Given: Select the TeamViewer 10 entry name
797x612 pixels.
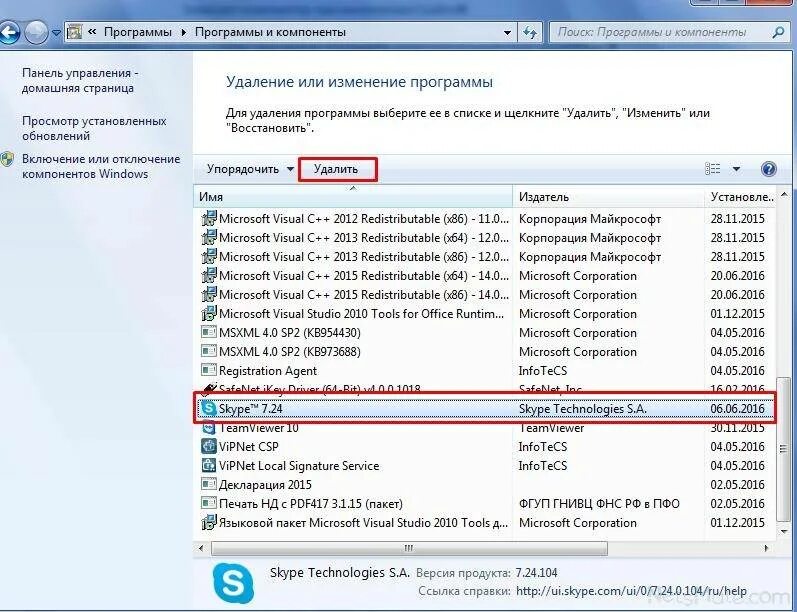Looking at the screenshot, I should pos(259,427).
